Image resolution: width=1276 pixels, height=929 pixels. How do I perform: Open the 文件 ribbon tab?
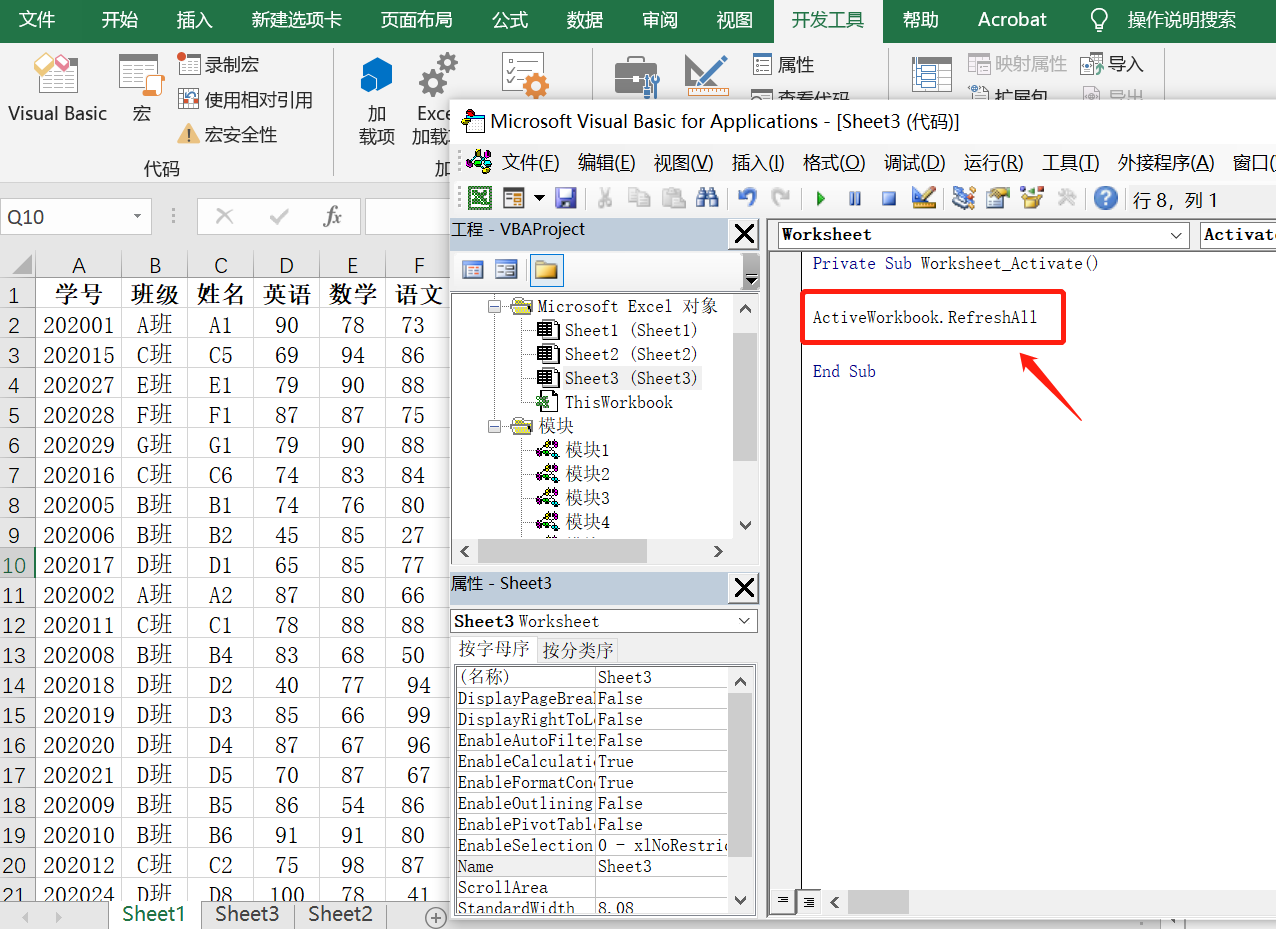pyautogui.click(x=37, y=20)
